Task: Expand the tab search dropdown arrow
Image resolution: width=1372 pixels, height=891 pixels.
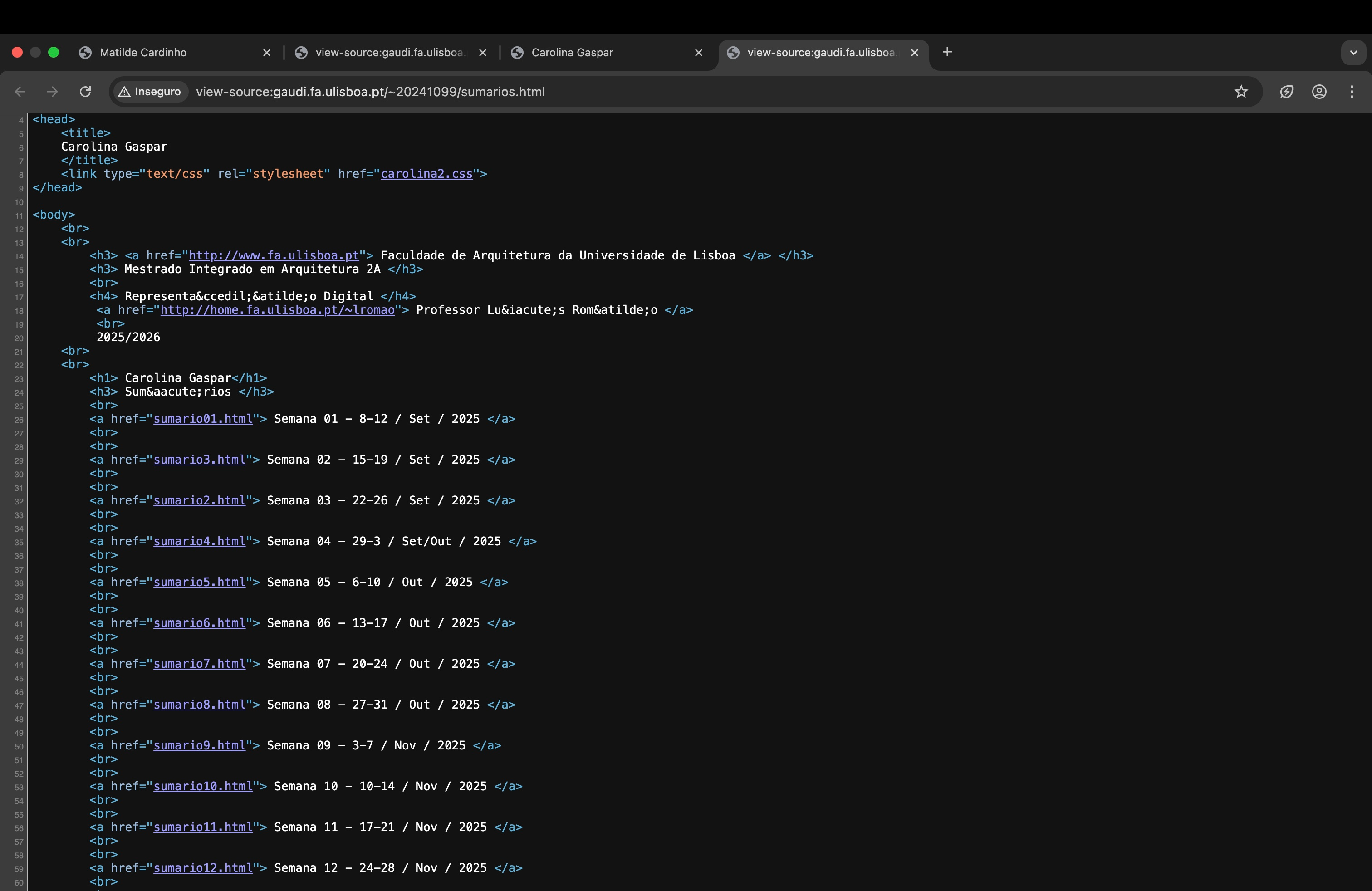Action: click(1353, 53)
